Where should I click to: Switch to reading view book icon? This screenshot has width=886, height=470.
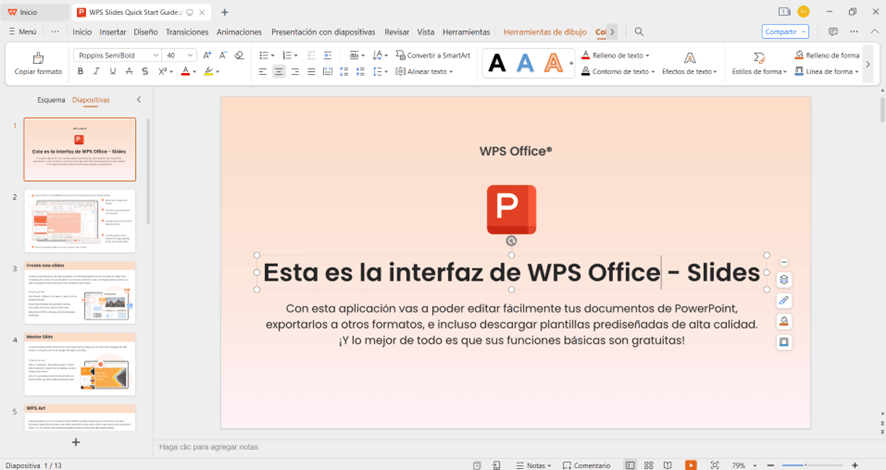(667, 465)
